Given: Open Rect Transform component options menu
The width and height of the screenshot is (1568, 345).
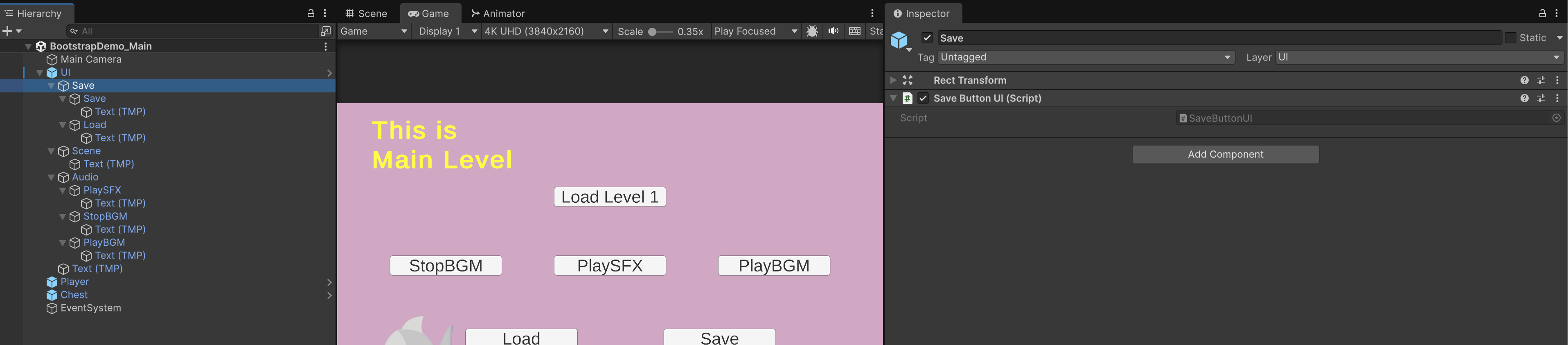Looking at the screenshot, I should (1557, 80).
